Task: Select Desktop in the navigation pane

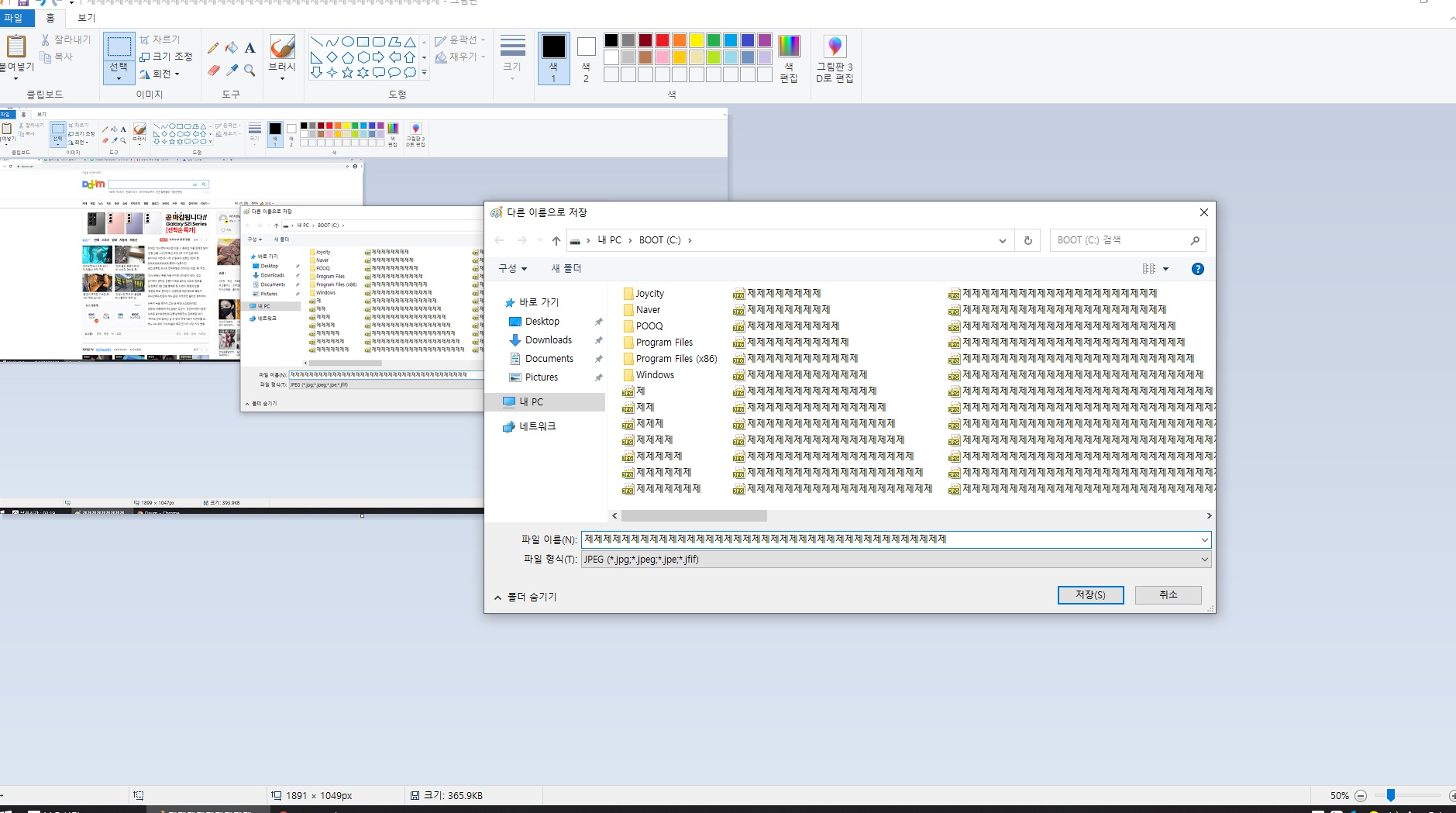Action: 542,322
